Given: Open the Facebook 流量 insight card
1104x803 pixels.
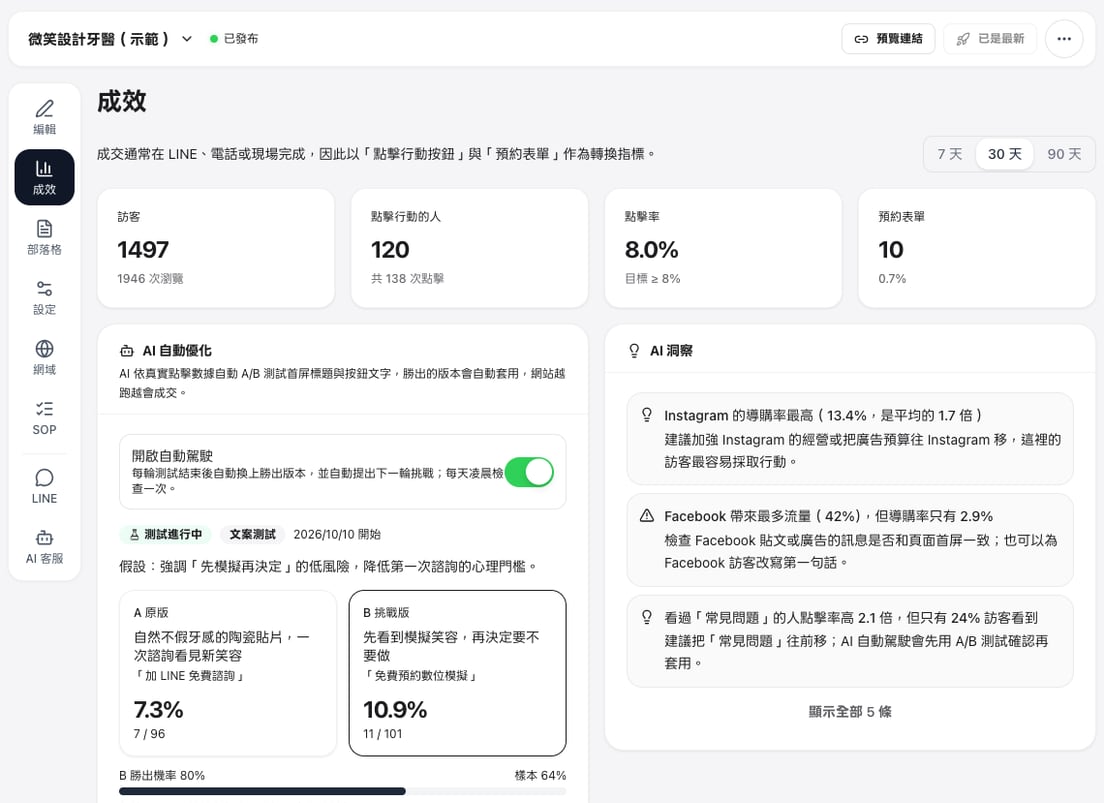Looking at the screenshot, I should pos(850,540).
